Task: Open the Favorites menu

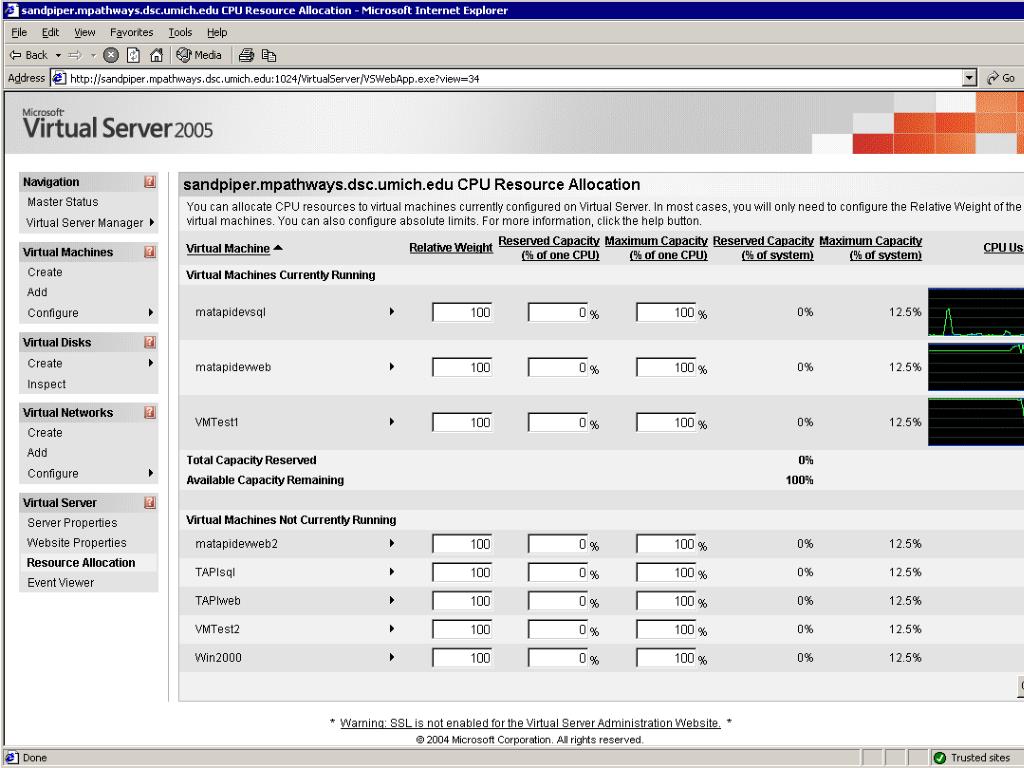Action: pos(131,32)
